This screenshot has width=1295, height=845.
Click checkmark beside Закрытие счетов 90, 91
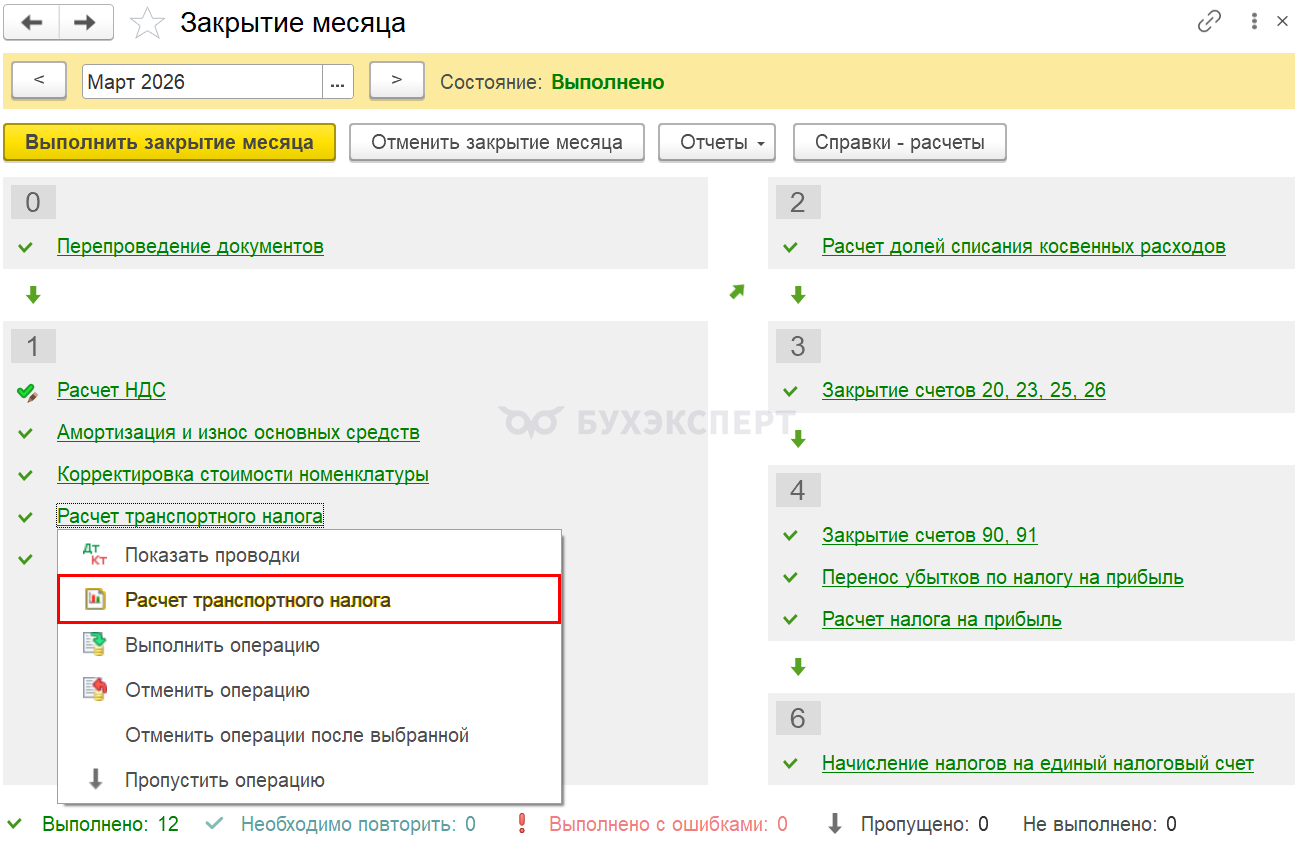click(791, 536)
